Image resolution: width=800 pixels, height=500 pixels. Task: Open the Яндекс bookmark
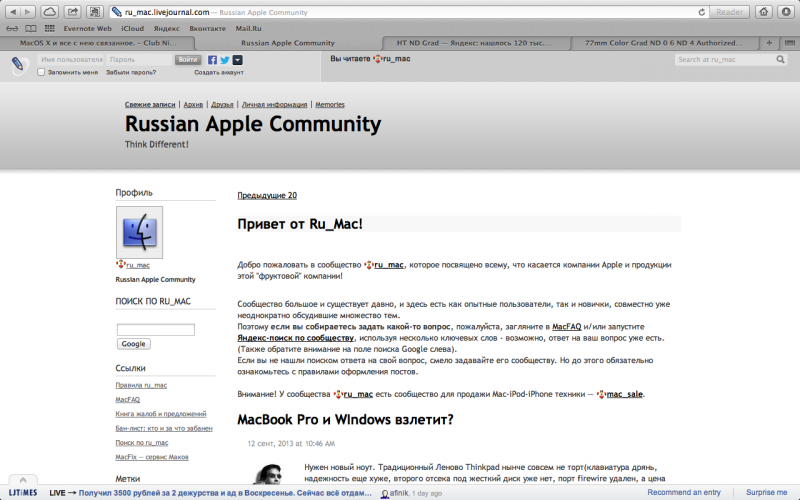tap(166, 29)
